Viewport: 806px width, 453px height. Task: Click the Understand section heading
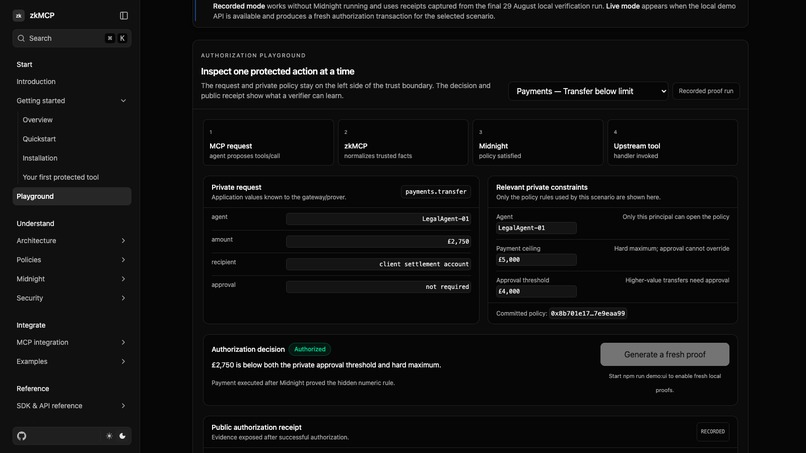click(35, 224)
